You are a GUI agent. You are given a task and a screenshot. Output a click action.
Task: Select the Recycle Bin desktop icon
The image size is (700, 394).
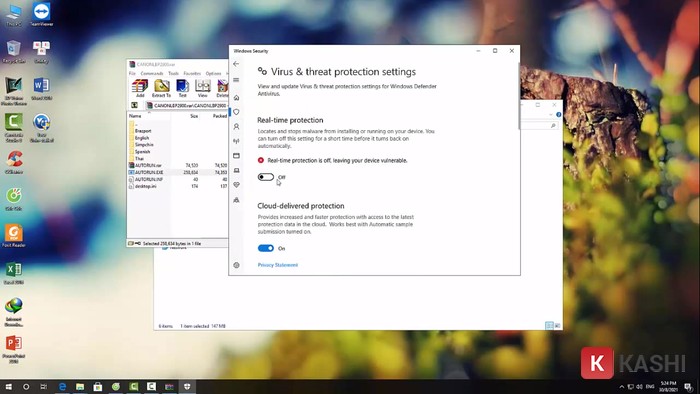pyautogui.click(x=14, y=51)
